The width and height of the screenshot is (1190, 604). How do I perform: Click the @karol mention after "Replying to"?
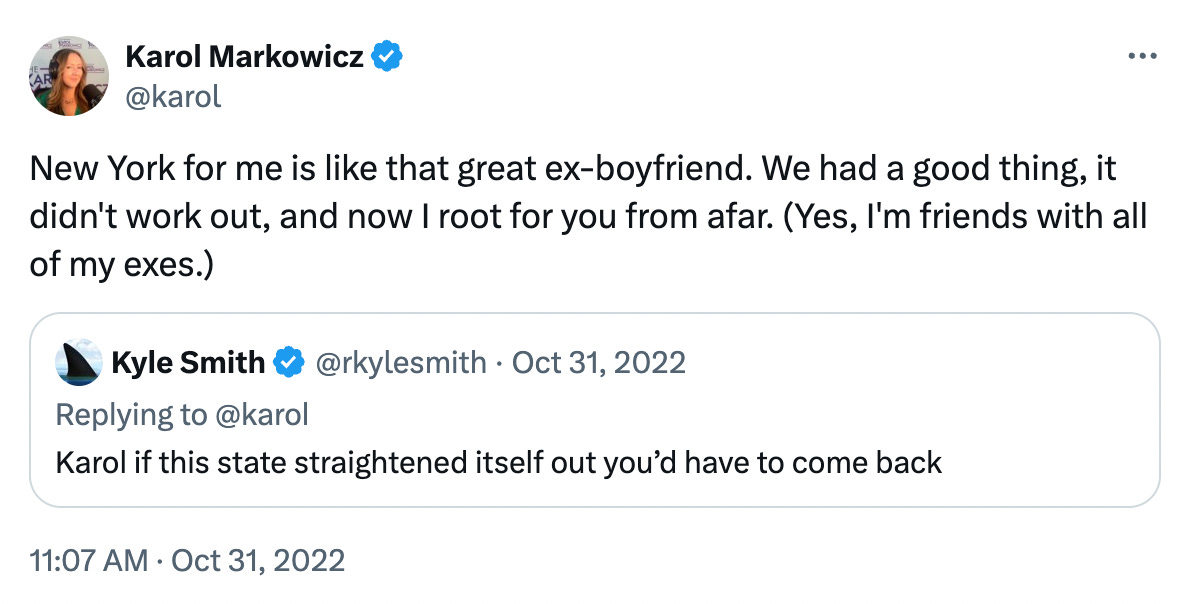pos(263,414)
